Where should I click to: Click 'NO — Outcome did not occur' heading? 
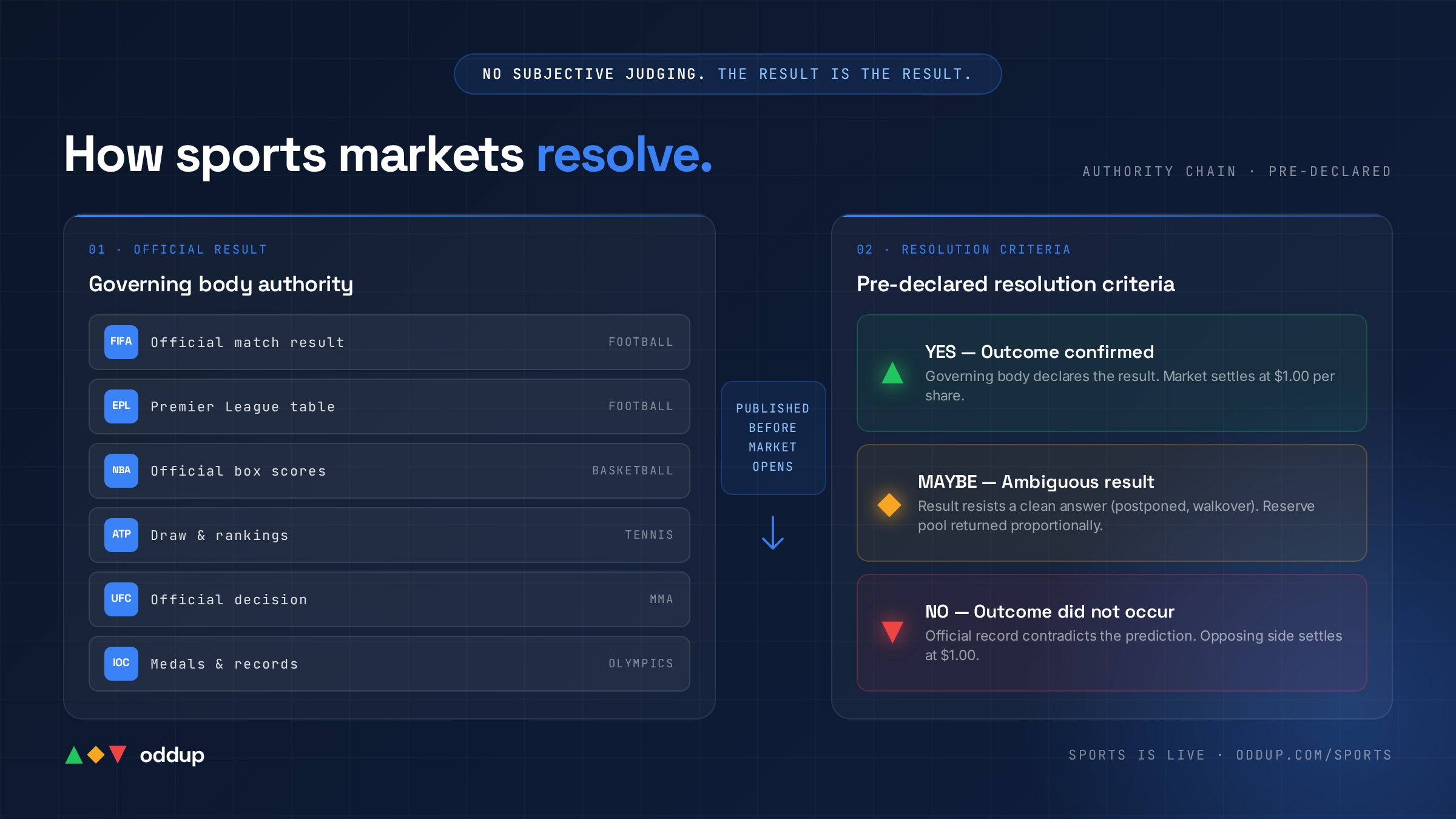pyautogui.click(x=1050, y=612)
